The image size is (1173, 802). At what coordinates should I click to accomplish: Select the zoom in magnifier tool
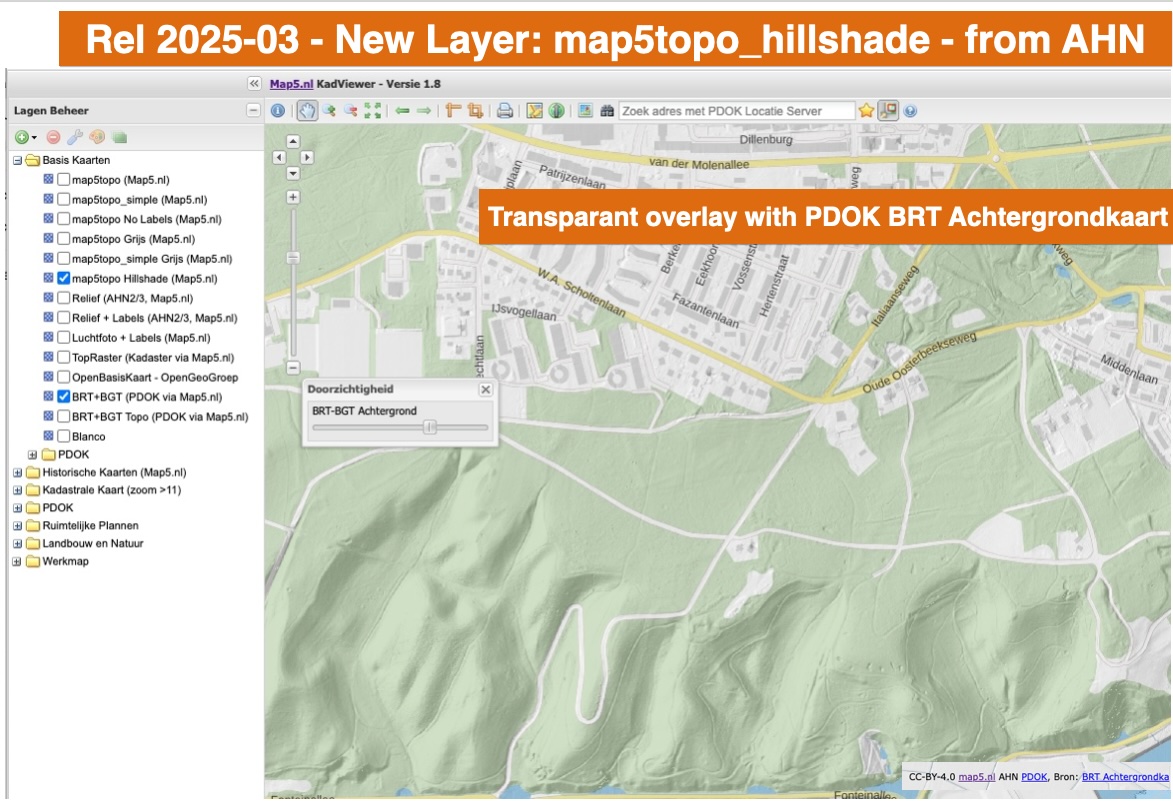(329, 111)
